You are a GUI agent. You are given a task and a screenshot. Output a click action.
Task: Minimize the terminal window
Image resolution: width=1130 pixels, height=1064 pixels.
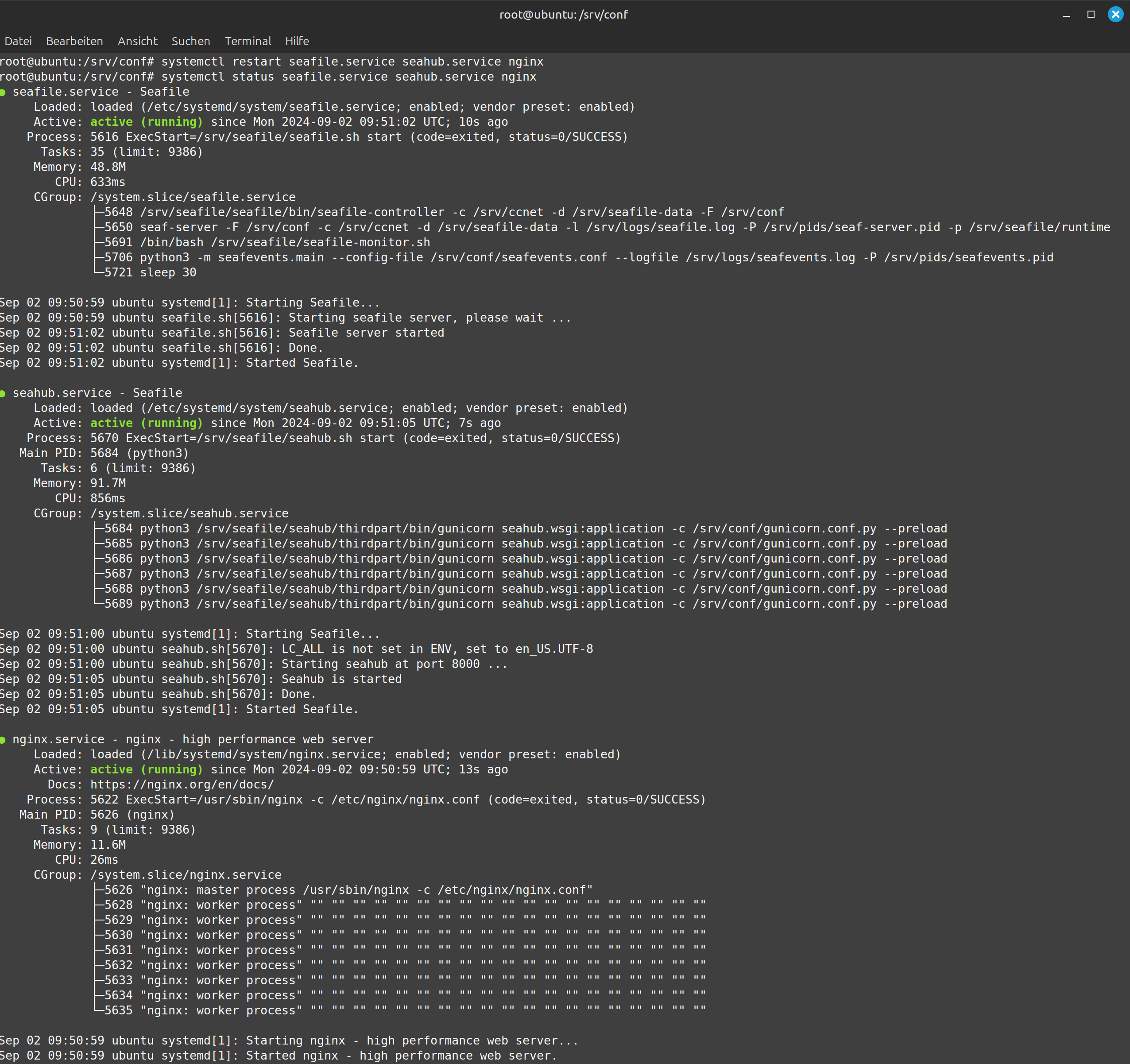pyautogui.click(x=1066, y=15)
